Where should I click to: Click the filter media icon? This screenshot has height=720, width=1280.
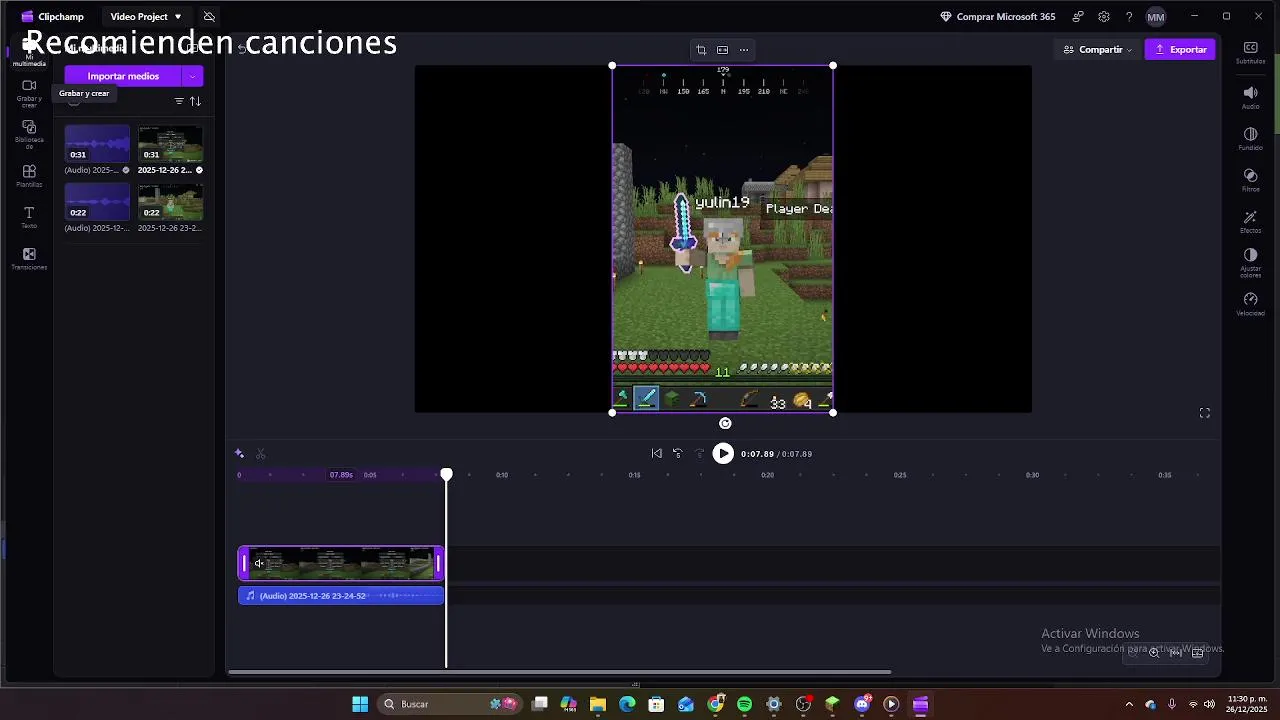[179, 101]
